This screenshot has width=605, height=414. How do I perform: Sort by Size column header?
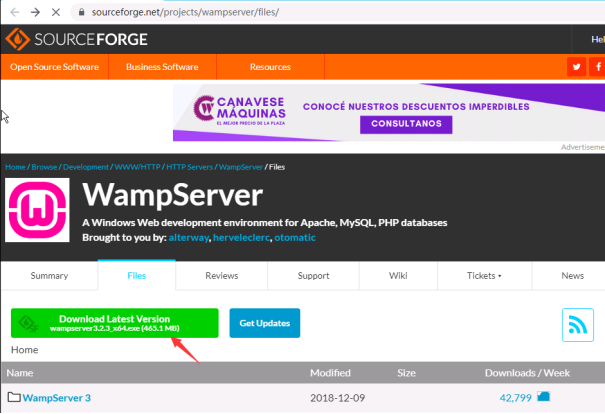coord(406,373)
